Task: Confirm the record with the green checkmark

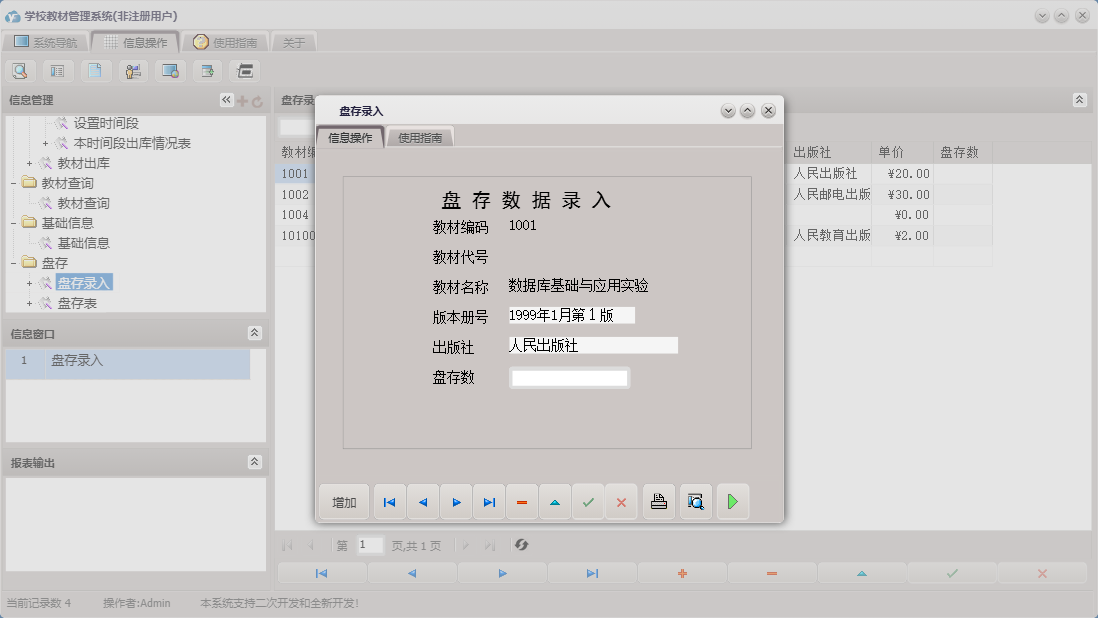Action: click(x=588, y=501)
